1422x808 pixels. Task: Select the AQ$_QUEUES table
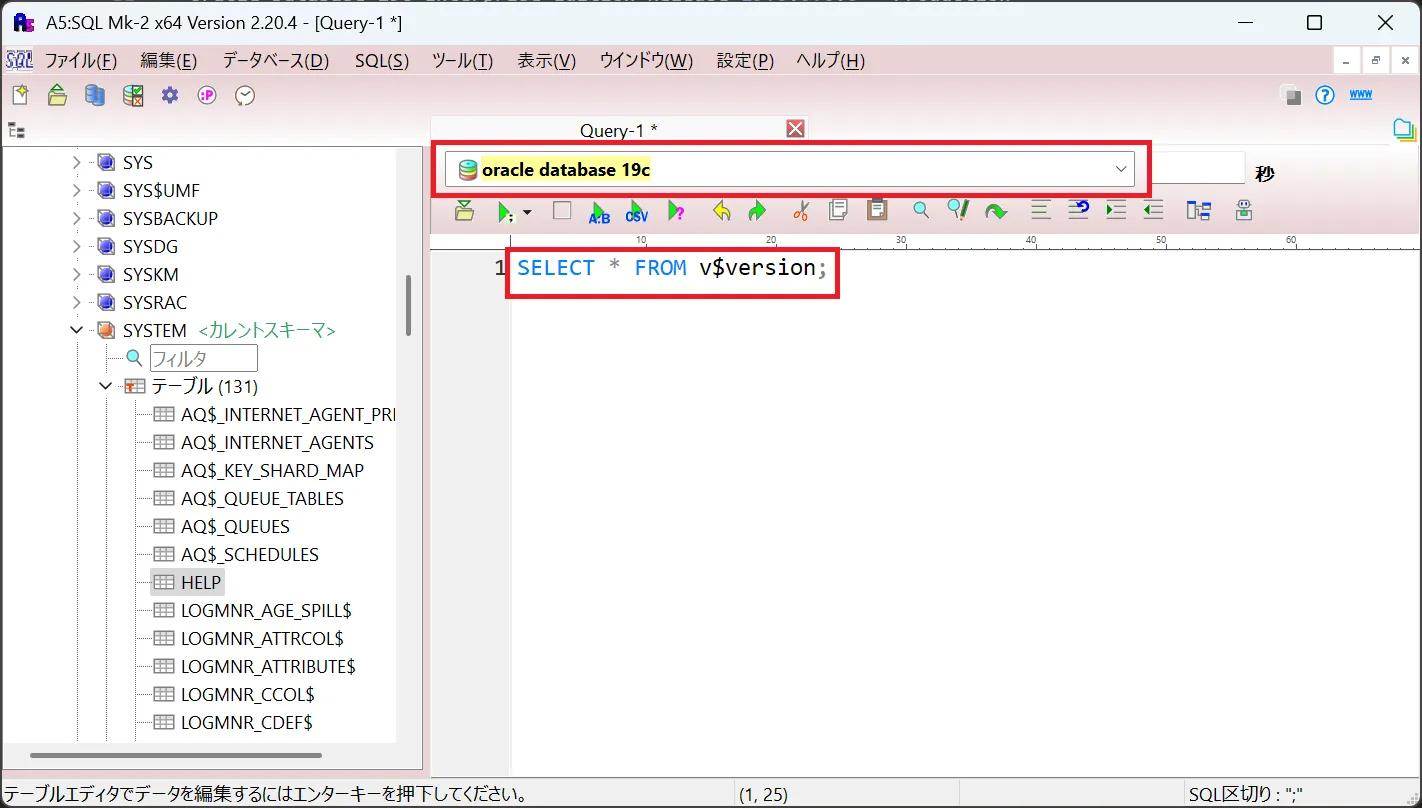coord(235,526)
